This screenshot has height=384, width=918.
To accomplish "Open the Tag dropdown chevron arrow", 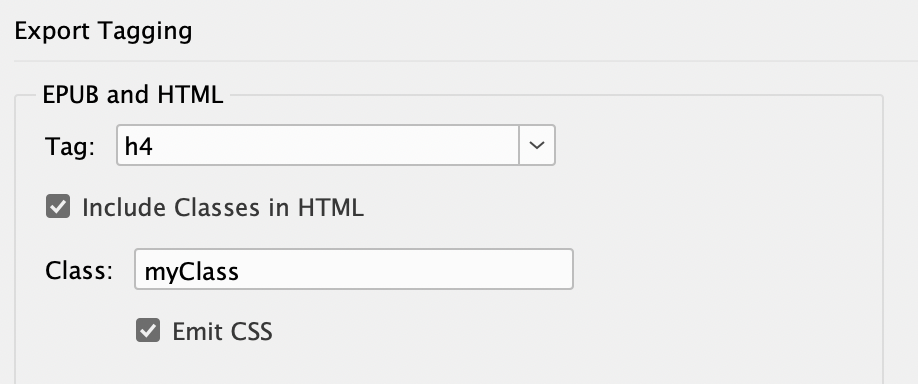I will (x=537, y=145).
